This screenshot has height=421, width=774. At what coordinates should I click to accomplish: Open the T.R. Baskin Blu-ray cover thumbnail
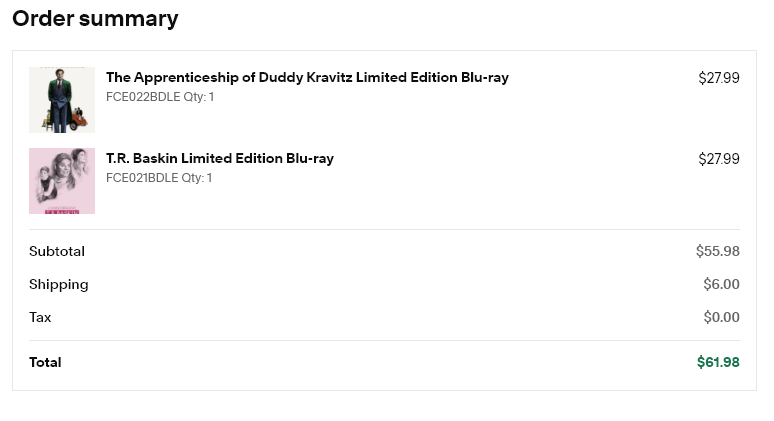[x=62, y=181]
